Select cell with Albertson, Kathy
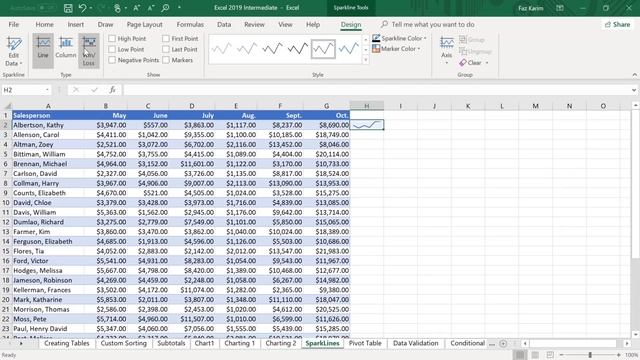This screenshot has height=360, width=640. click(x=47, y=125)
